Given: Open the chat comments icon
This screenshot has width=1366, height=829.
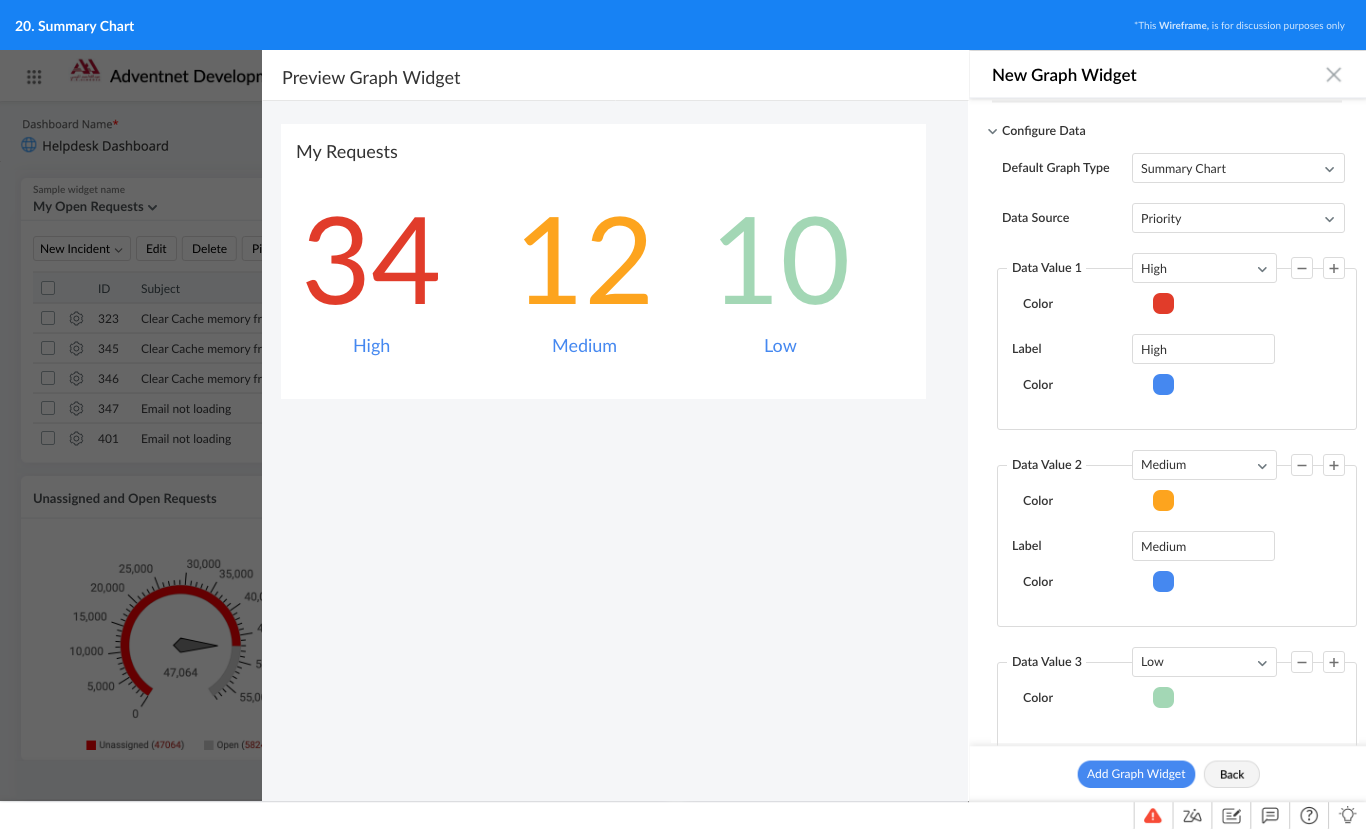Looking at the screenshot, I should coord(1270,815).
